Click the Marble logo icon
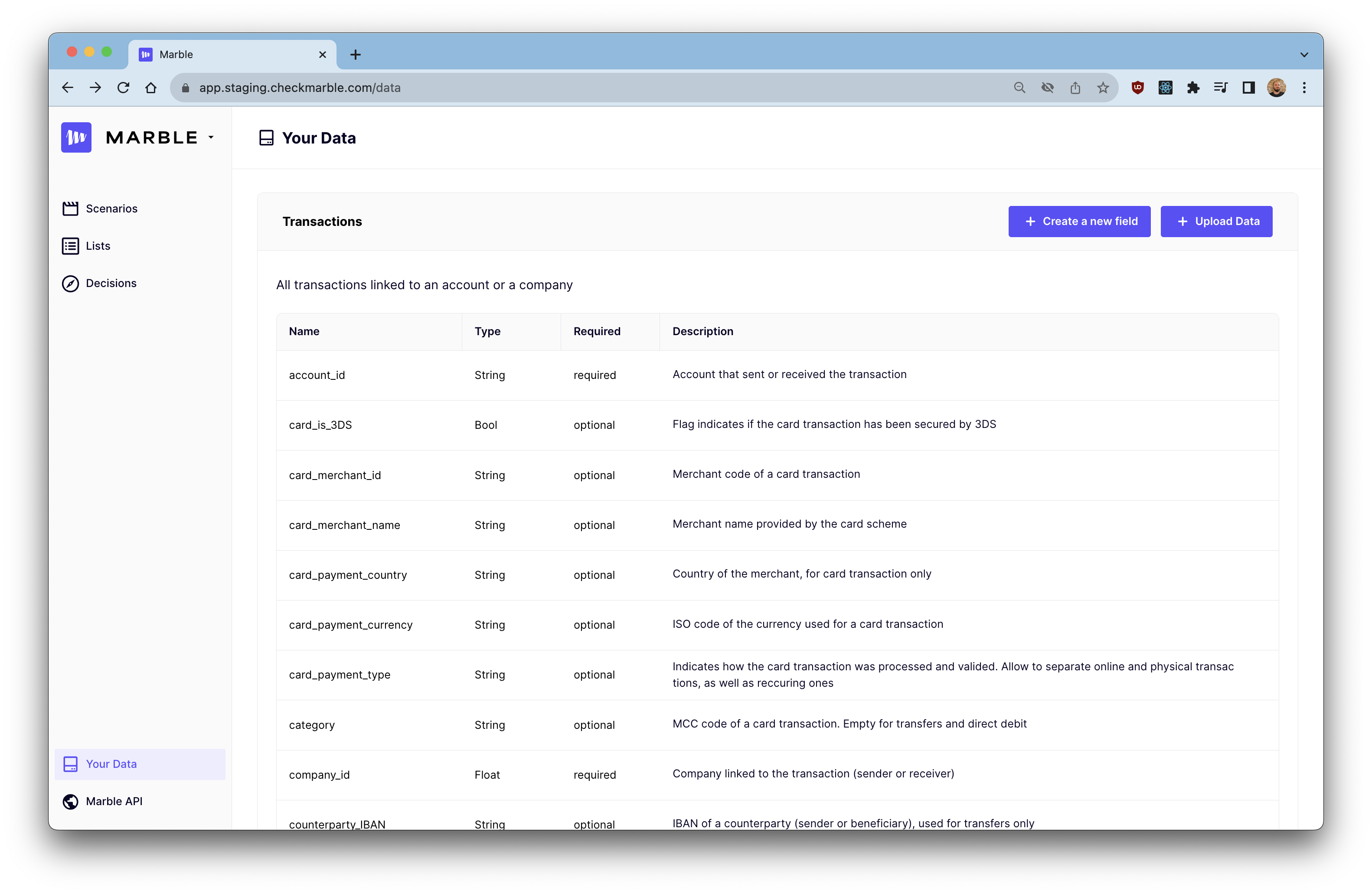This screenshot has height=894, width=1372. (76, 137)
